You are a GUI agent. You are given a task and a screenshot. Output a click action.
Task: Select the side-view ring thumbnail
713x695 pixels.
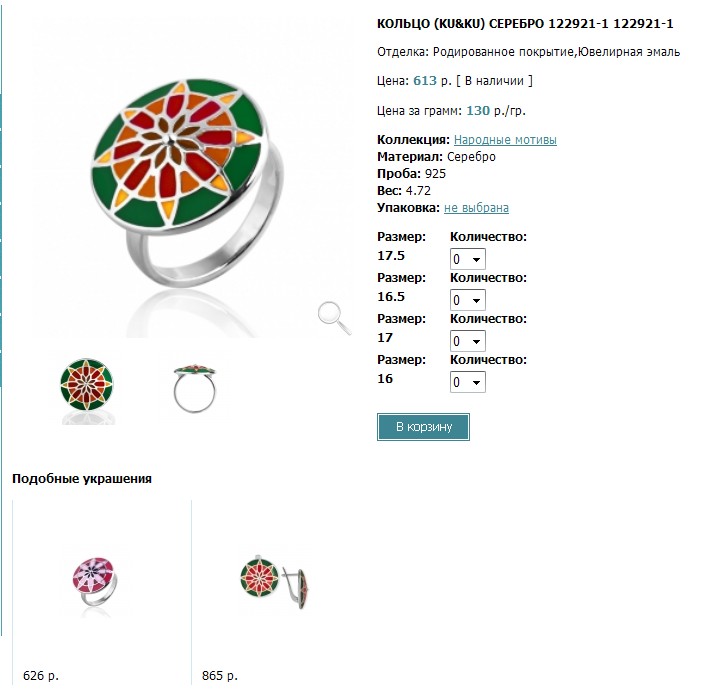tap(194, 389)
